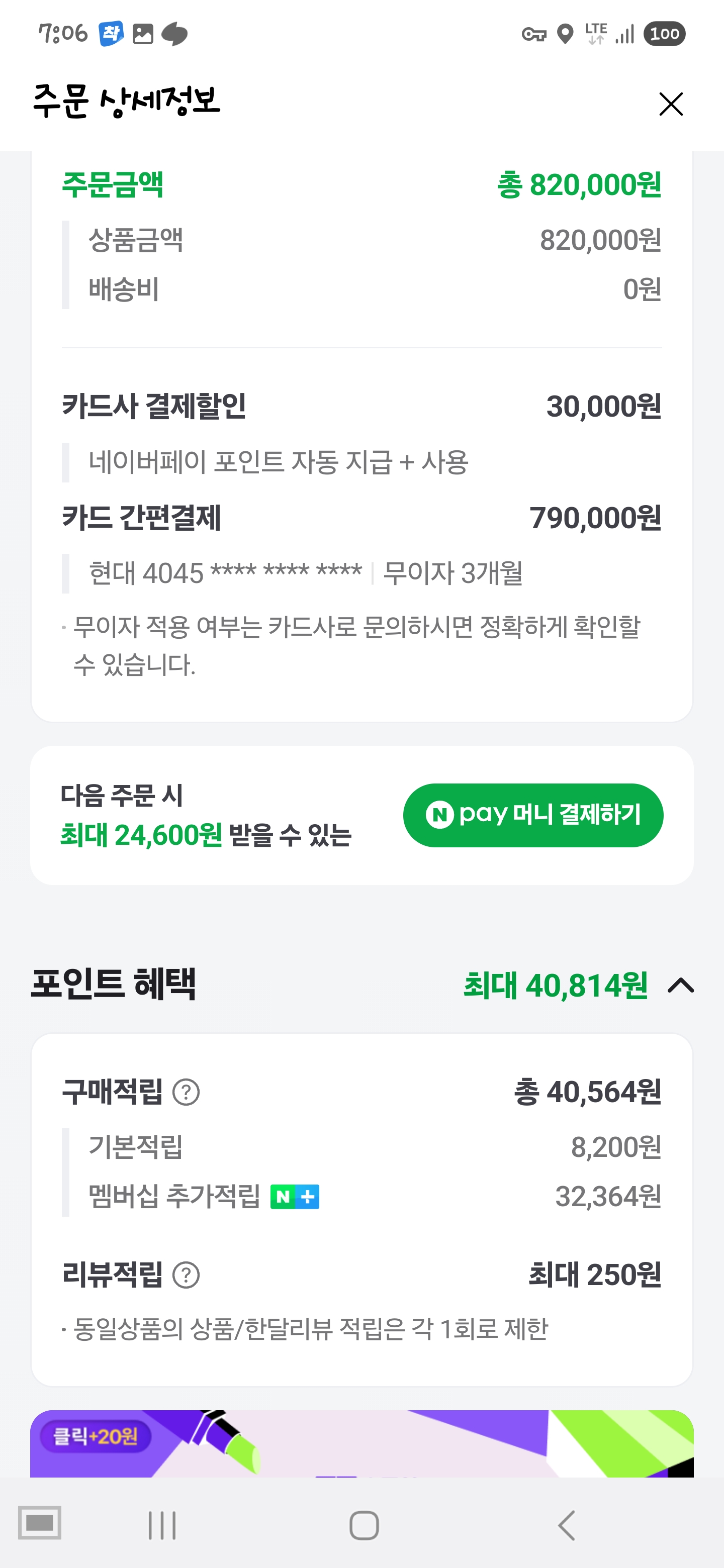The height and width of the screenshot is (1568, 724).
Task: Tap the battery 100 status indicator
Action: [x=664, y=34]
